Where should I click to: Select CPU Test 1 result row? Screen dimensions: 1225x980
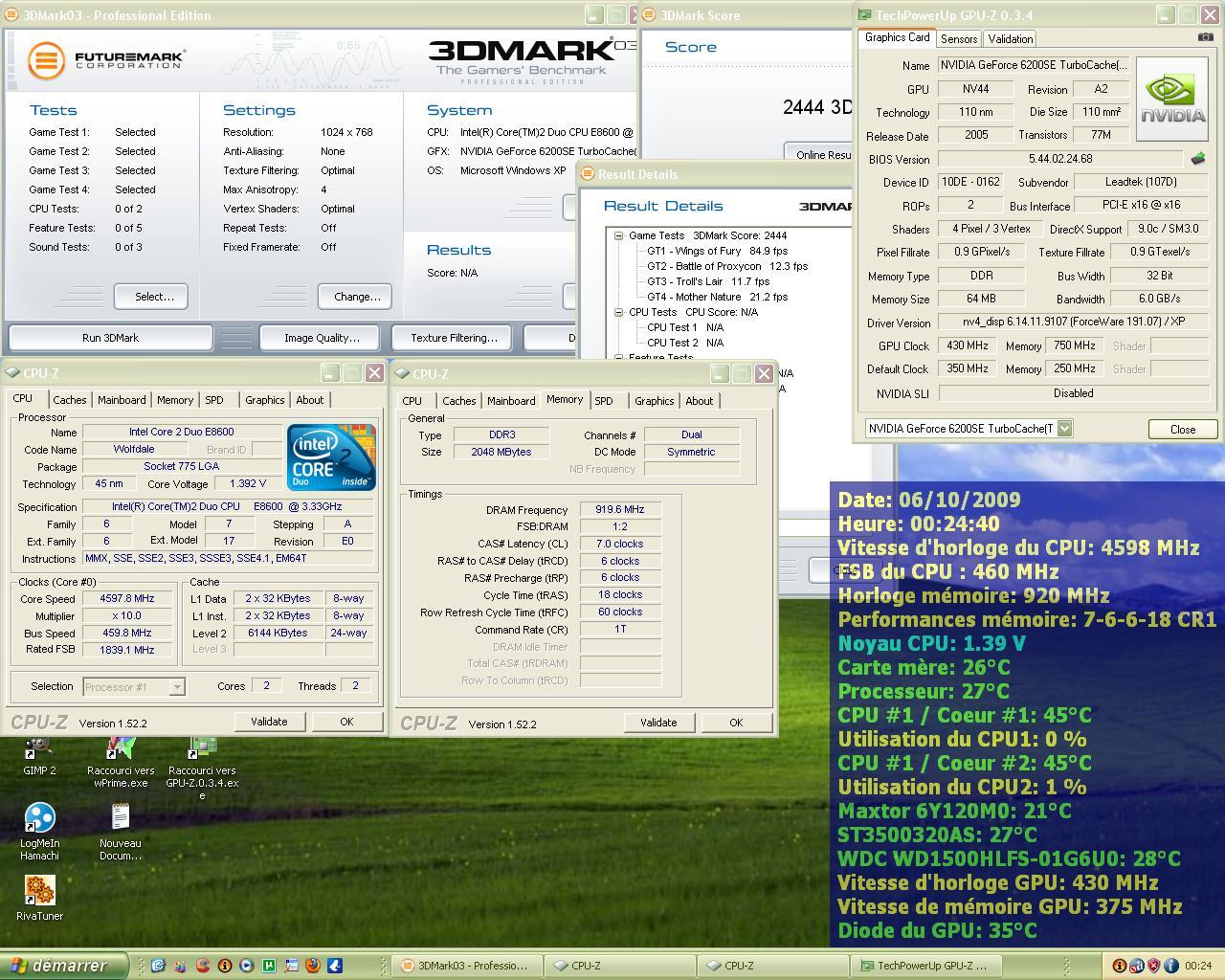[685, 327]
